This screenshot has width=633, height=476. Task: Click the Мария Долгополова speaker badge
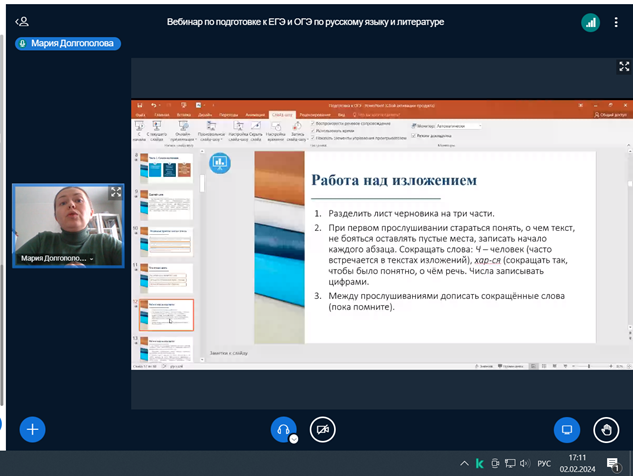68,44
